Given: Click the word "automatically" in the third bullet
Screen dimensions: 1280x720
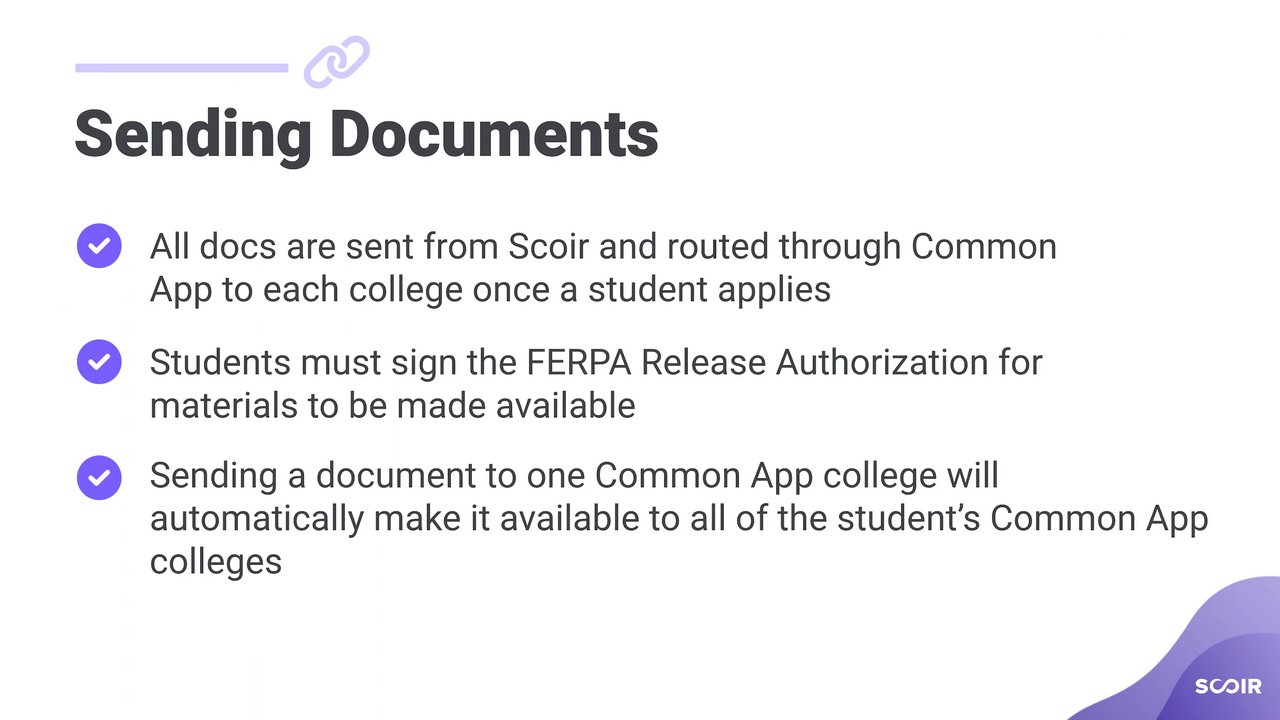Looking at the screenshot, I should click(x=254, y=520).
